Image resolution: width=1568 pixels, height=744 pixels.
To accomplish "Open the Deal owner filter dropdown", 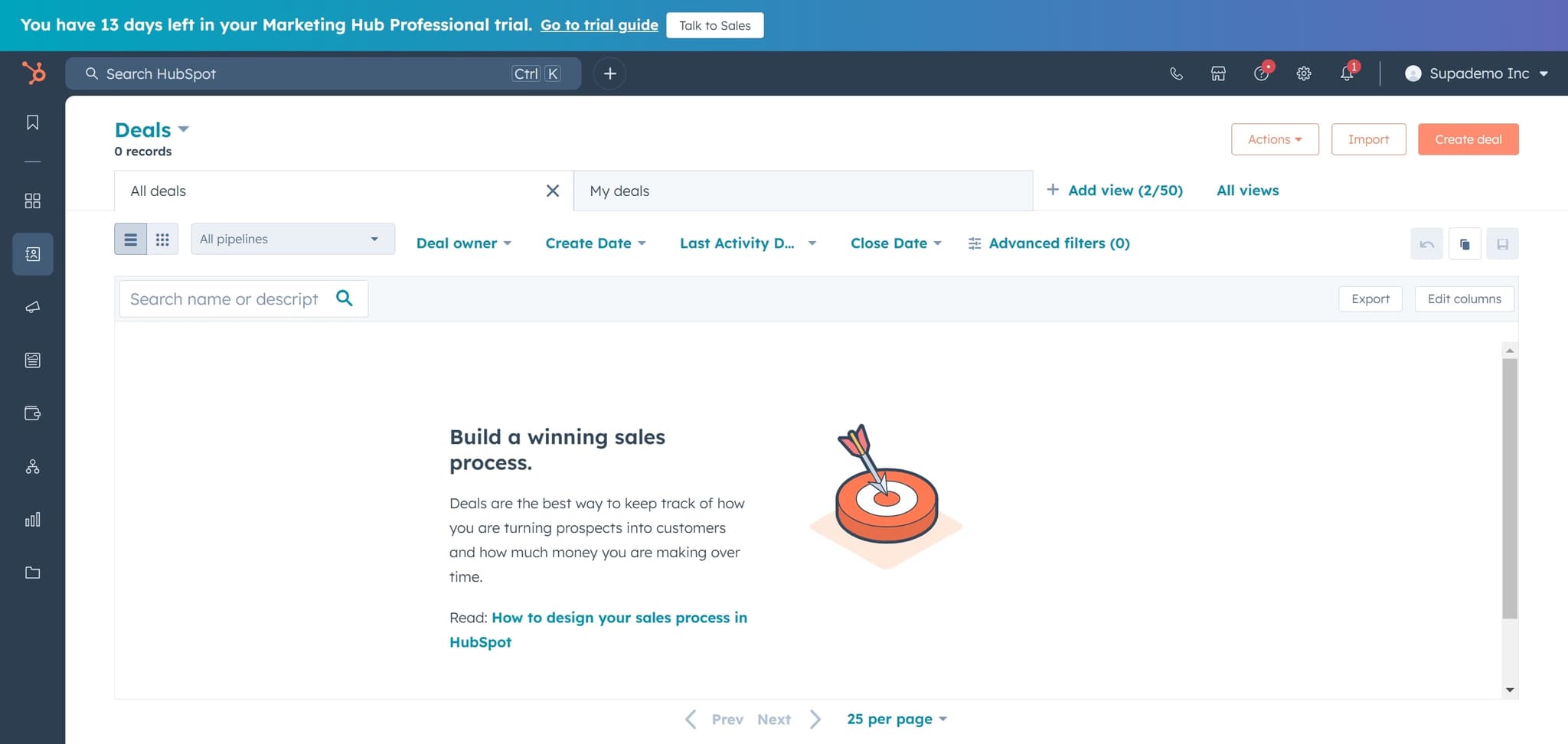I will pos(463,243).
